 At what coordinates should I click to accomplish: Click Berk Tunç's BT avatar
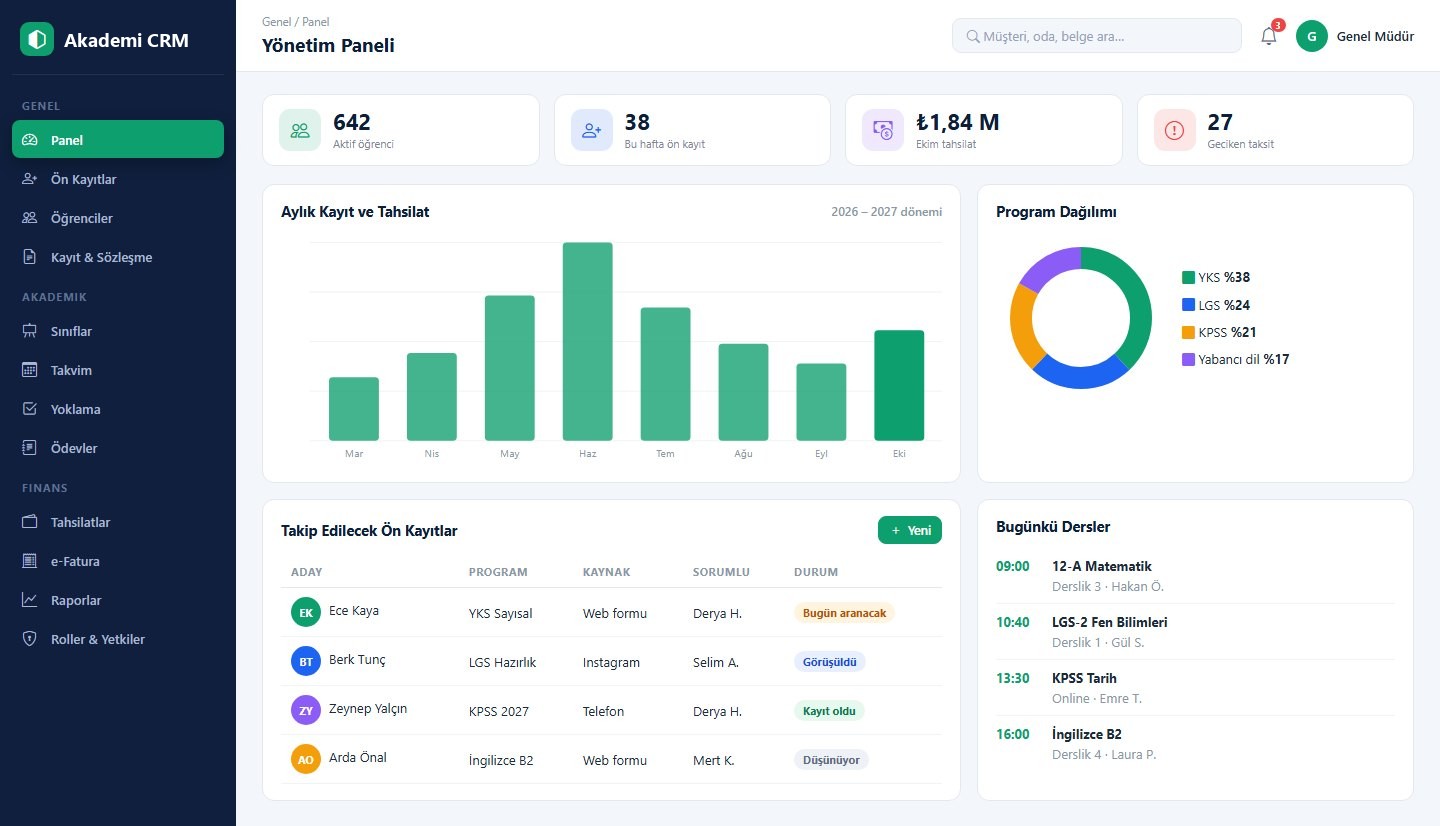click(x=306, y=661)
